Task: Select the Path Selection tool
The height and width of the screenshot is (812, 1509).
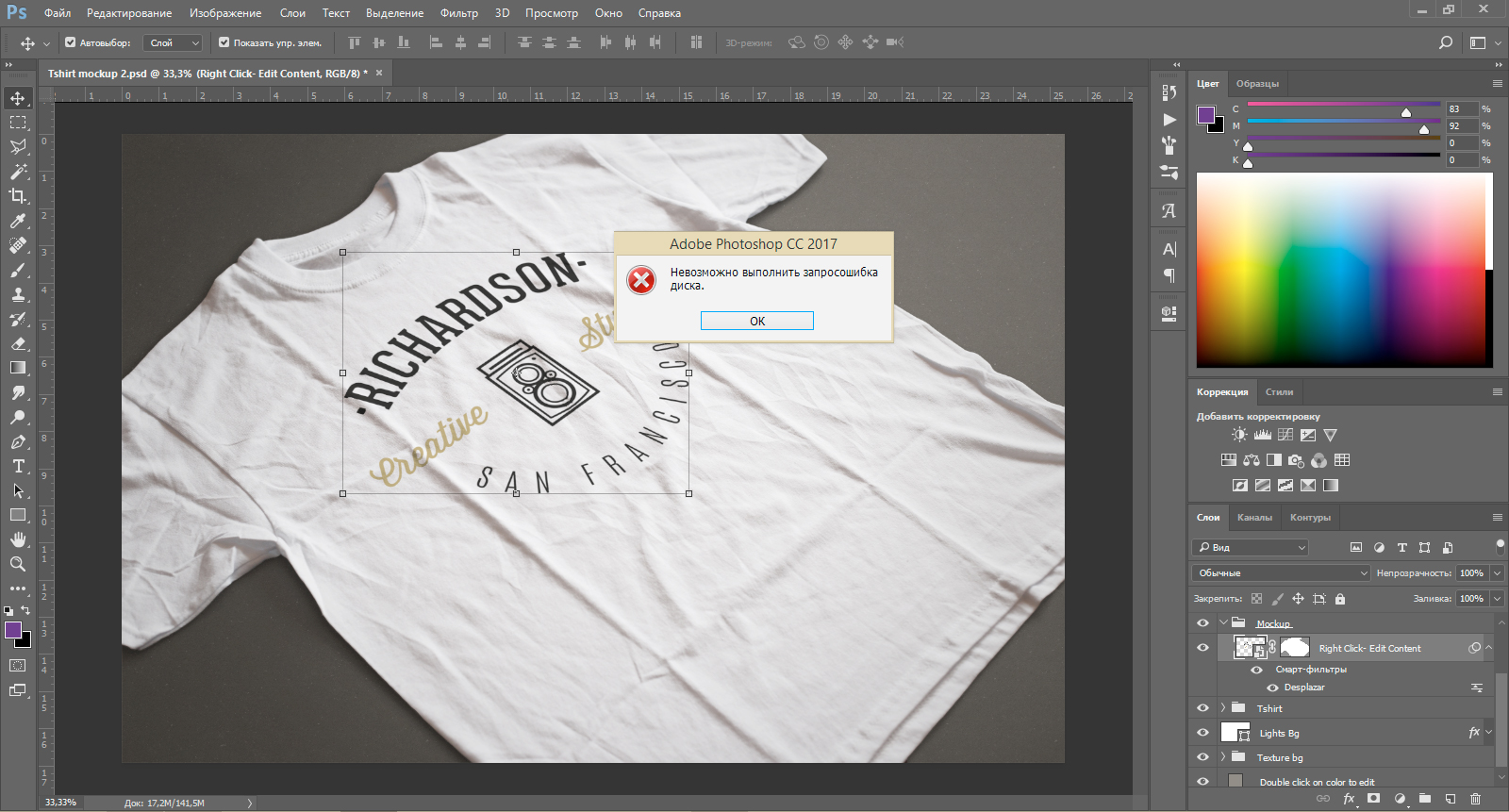Action: (x=18, y=490)
